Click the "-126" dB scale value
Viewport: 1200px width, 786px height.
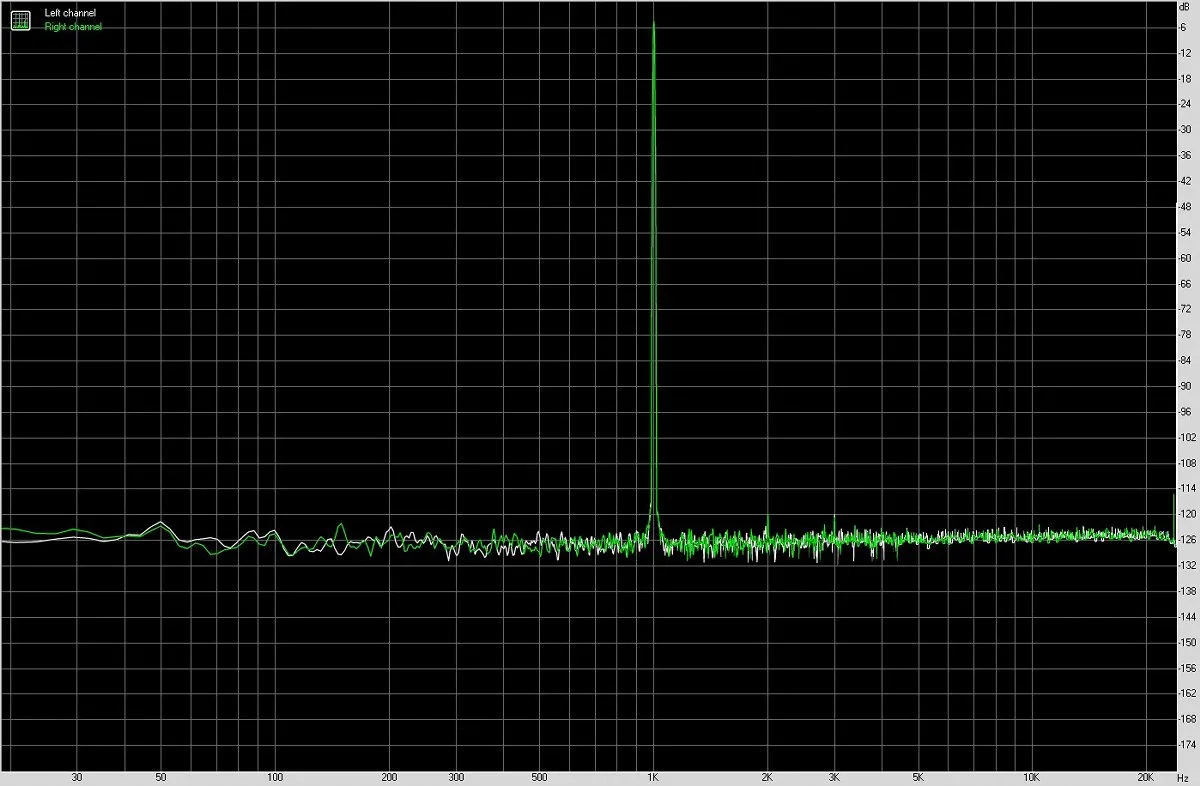click(1188, 540)
